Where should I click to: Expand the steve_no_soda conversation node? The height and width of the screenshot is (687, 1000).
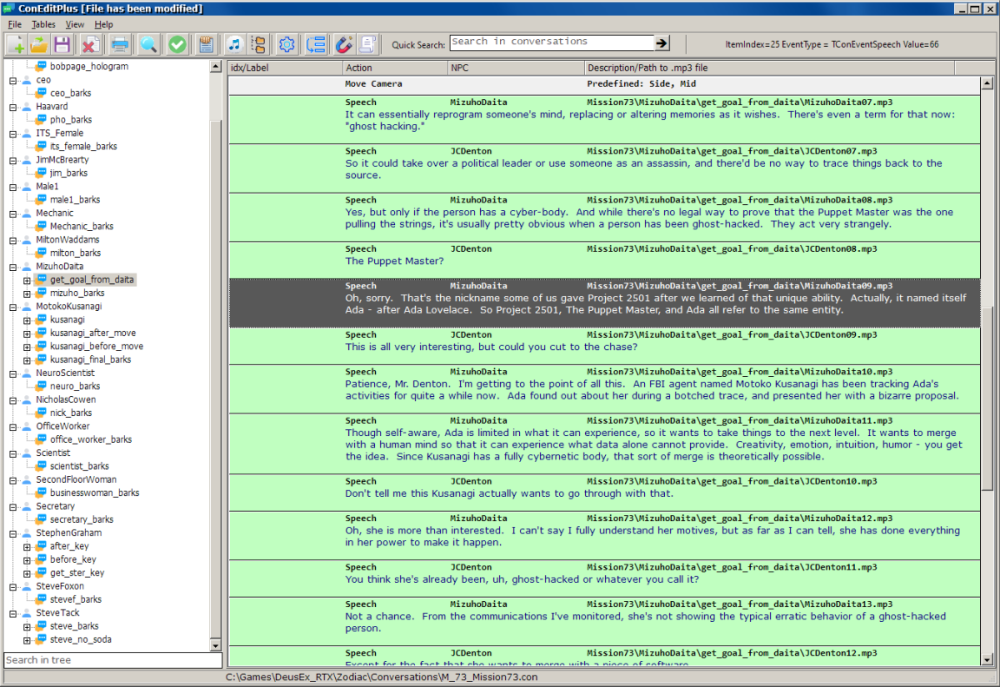(27, 640)
